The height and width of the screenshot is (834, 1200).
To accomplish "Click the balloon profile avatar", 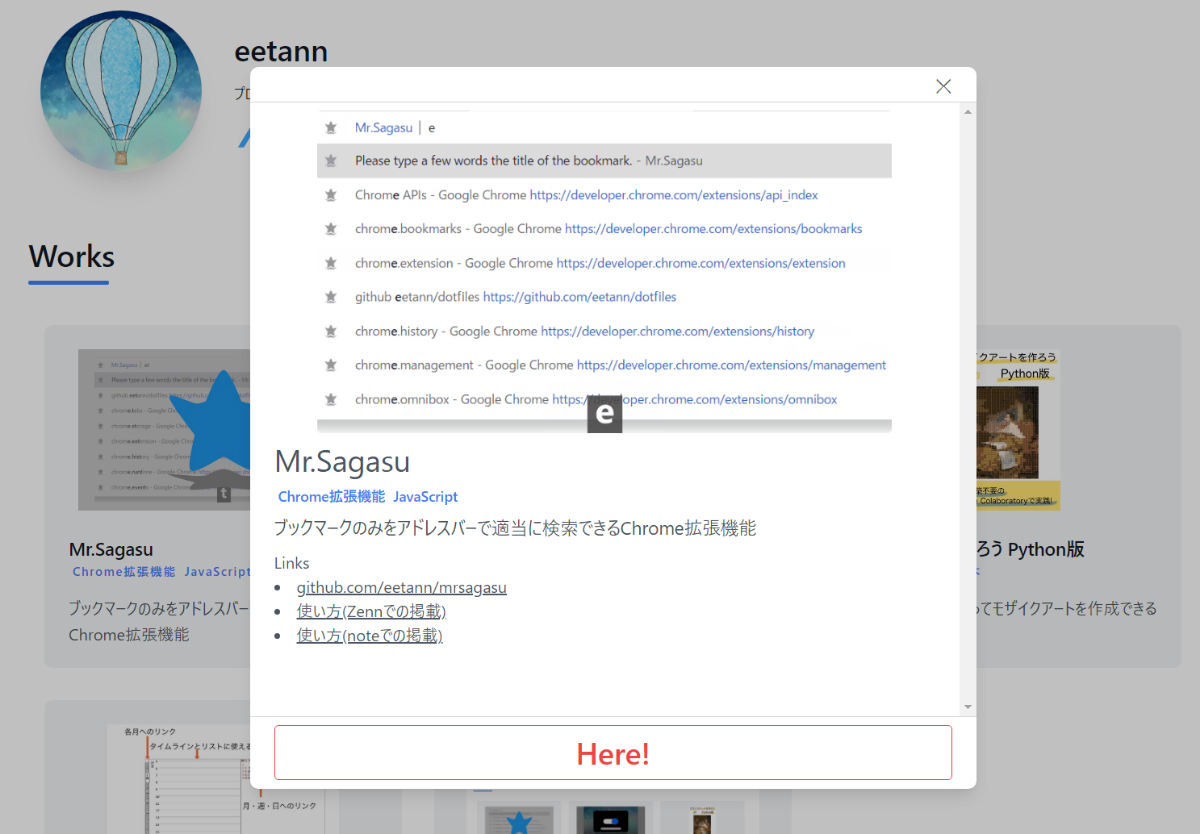I will tap(121, 91).
